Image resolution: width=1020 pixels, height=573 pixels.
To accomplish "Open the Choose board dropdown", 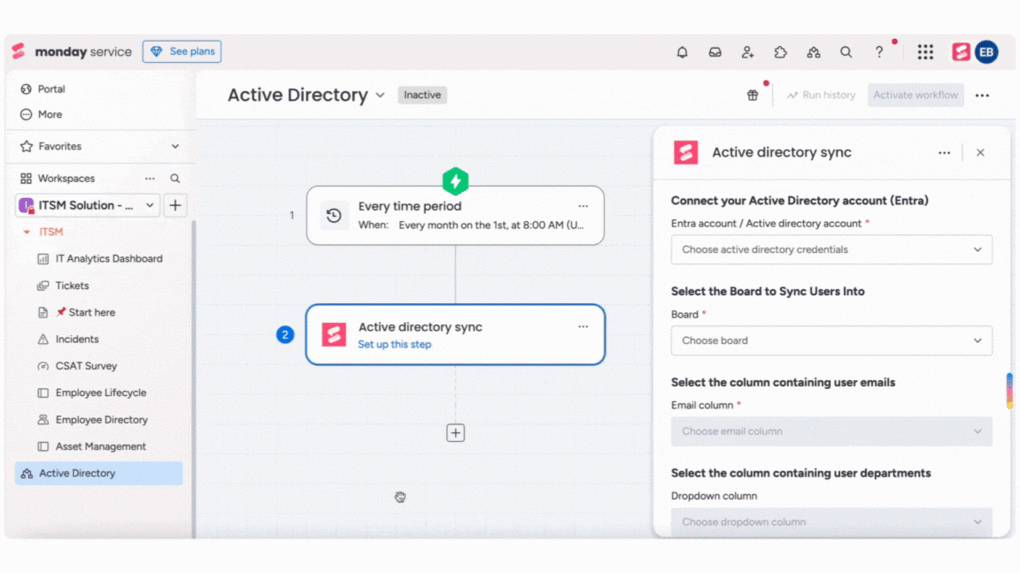I will (831, 341).
